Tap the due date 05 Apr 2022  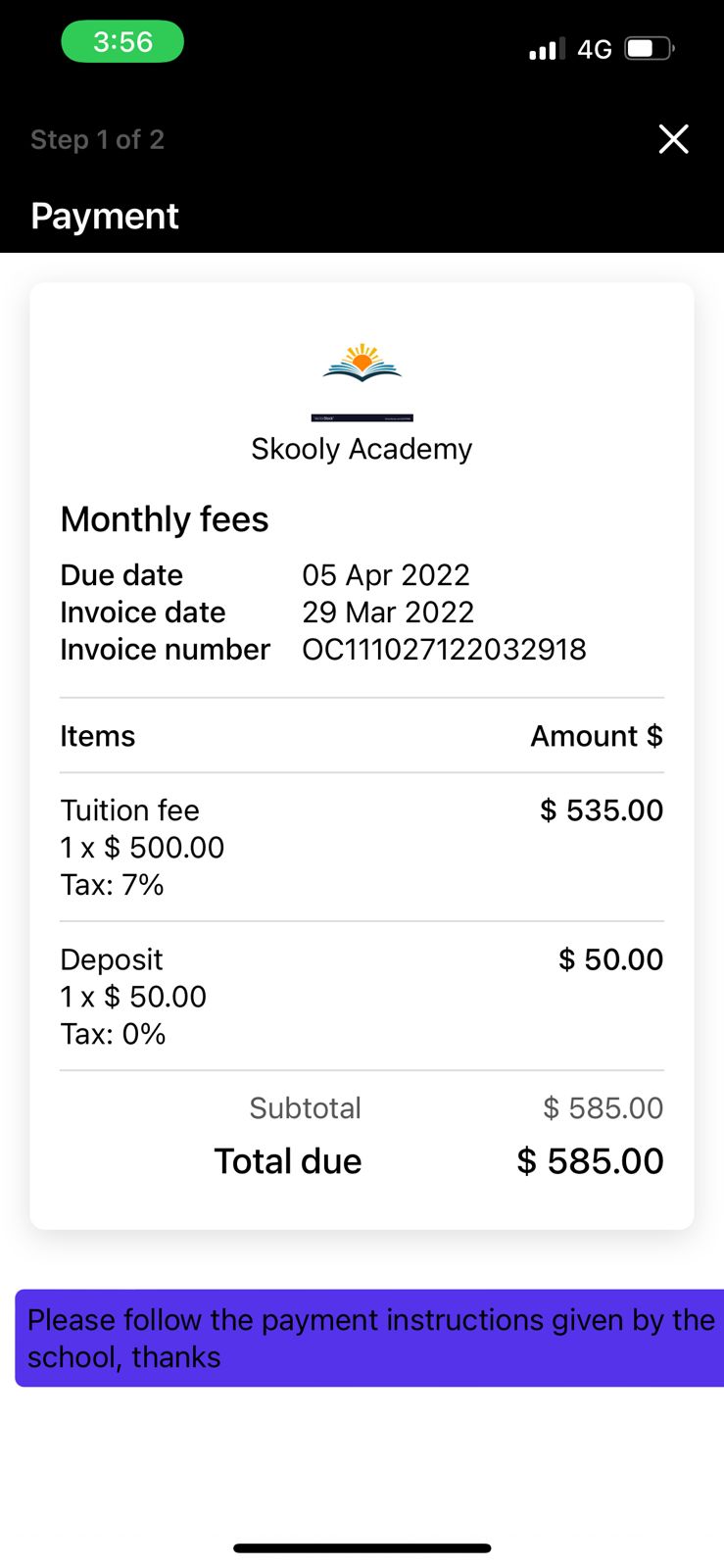(x=386, y=574)
